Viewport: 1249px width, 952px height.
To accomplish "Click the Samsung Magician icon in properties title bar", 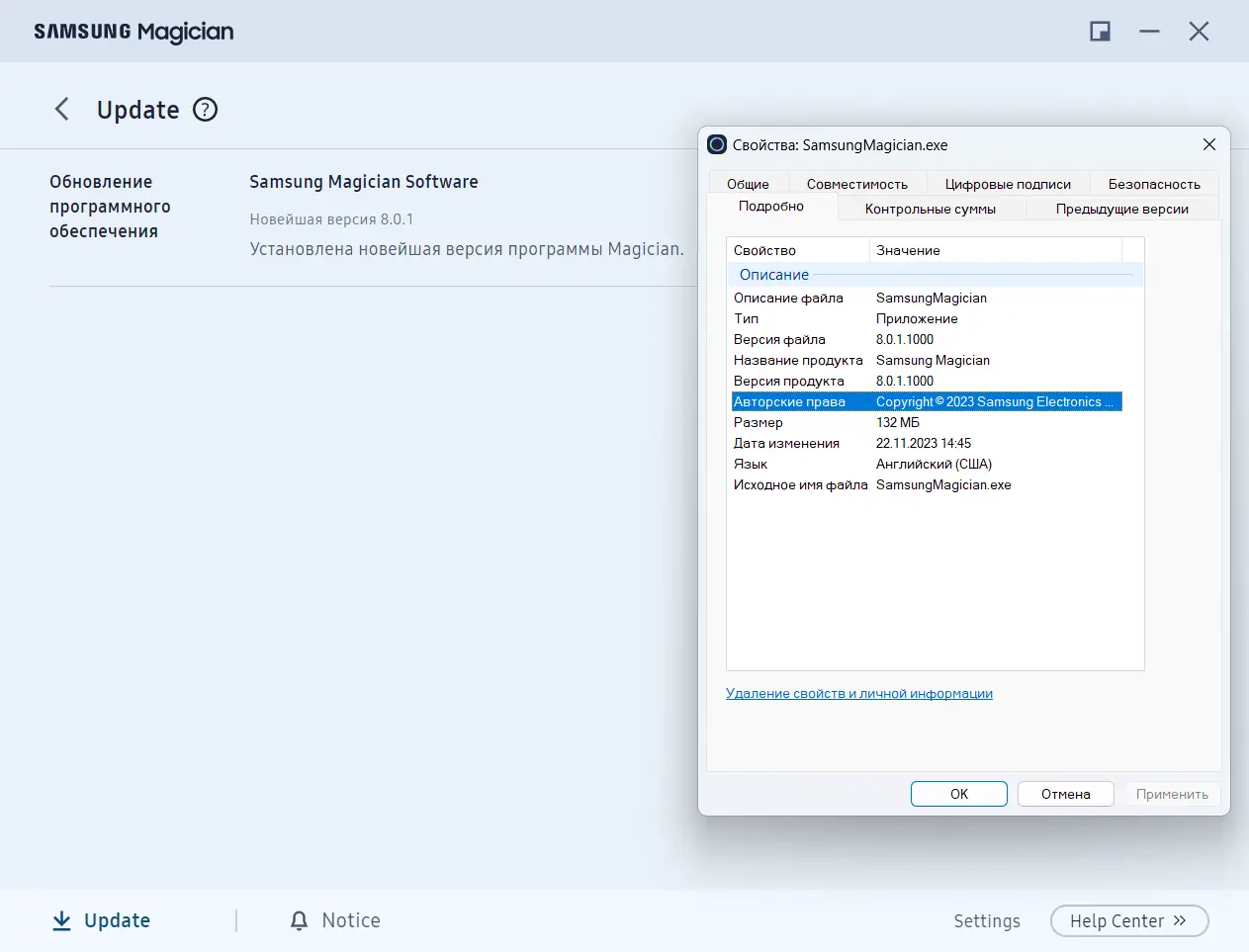I will tap(717, 144).
